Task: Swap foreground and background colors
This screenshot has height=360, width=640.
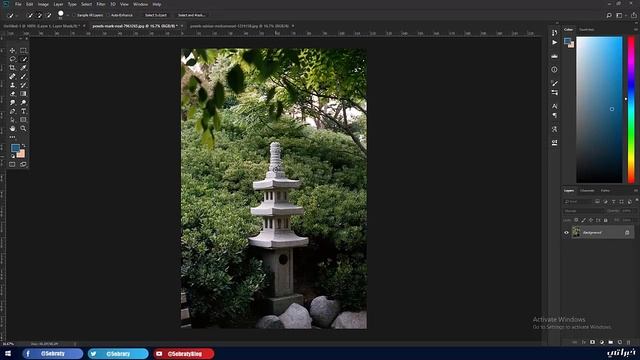Action: (24, 146)
